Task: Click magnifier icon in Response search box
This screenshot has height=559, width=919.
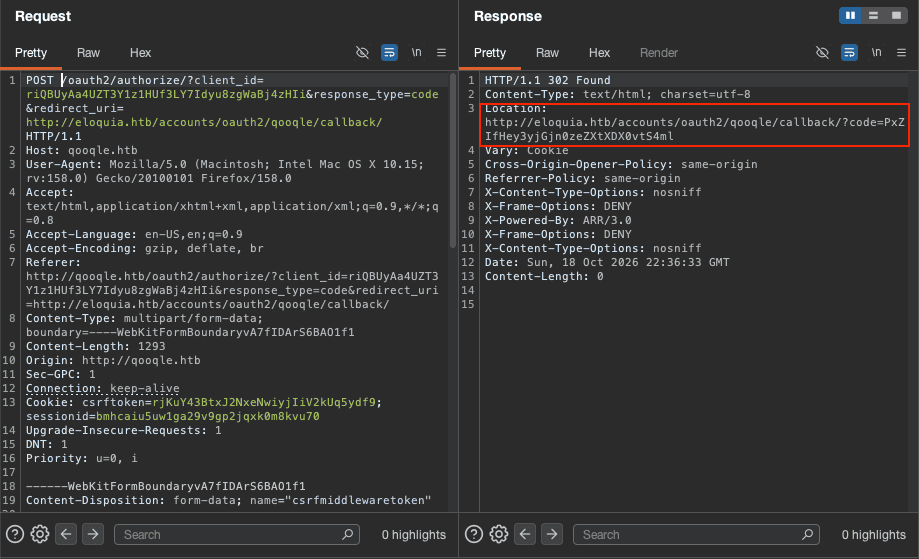Action: coord(808,534)
